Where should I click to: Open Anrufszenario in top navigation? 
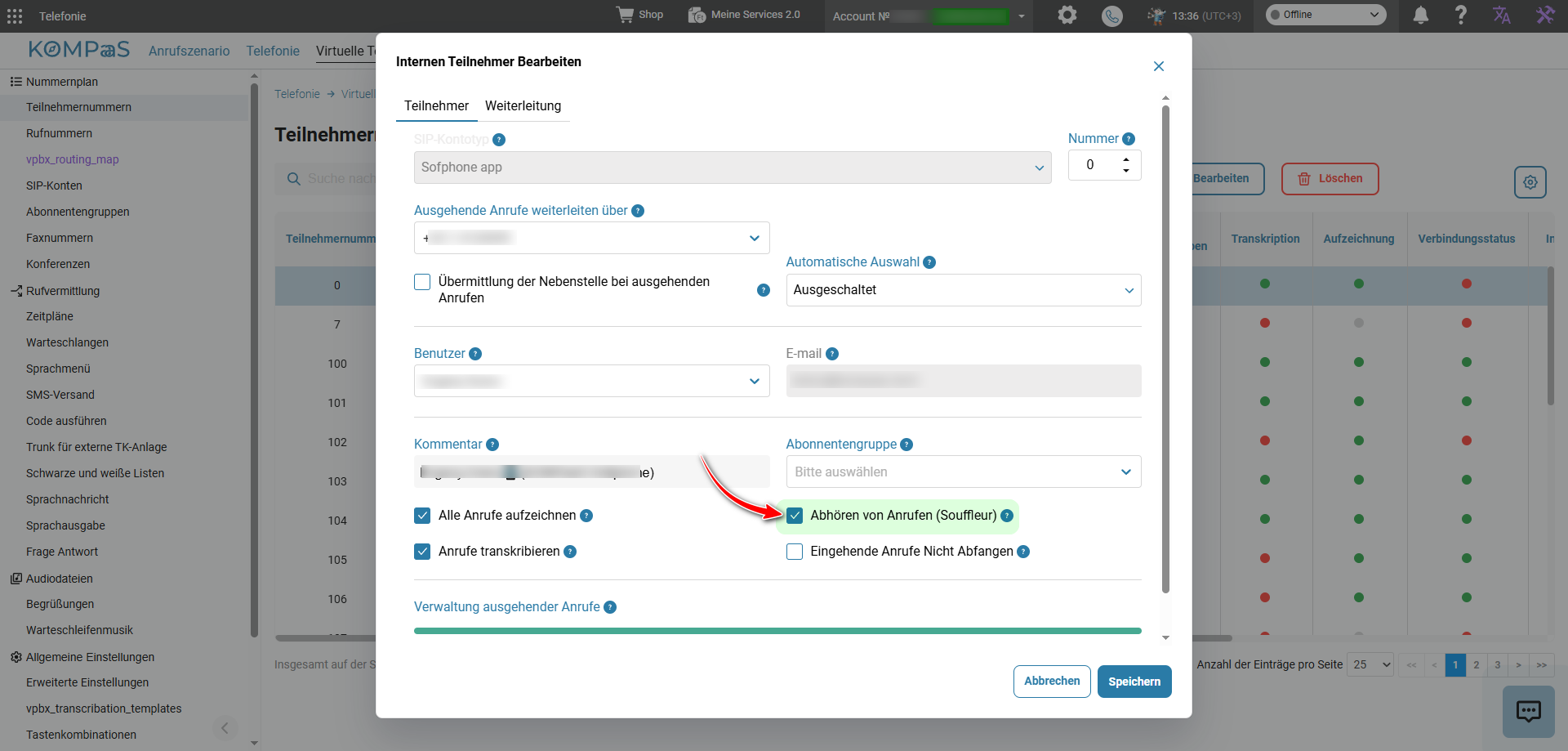(x=189, y=51)
